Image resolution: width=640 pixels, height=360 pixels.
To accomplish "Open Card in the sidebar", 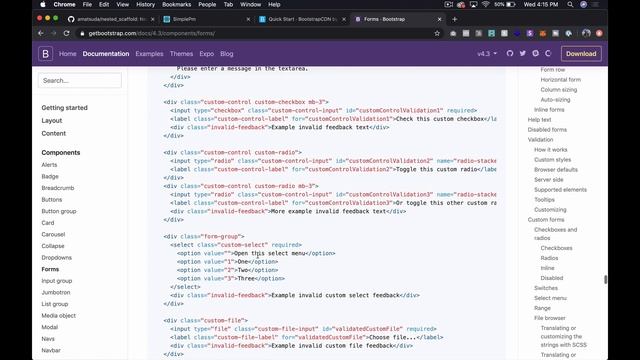I will [x=48, y=223].
